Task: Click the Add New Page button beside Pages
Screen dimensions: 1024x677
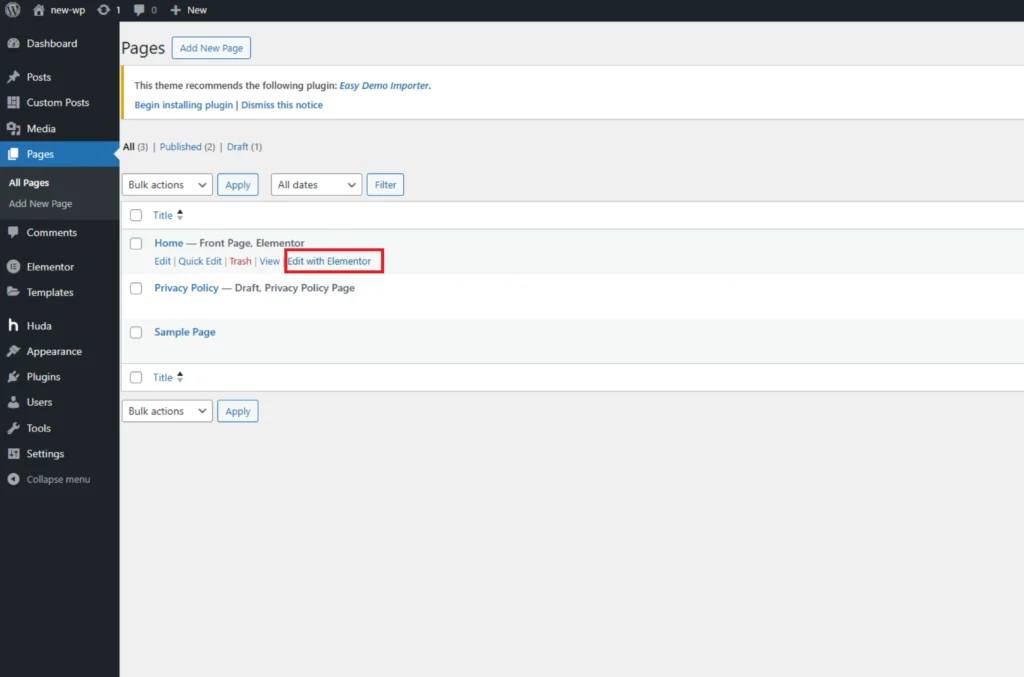Action: pos(211,48)
